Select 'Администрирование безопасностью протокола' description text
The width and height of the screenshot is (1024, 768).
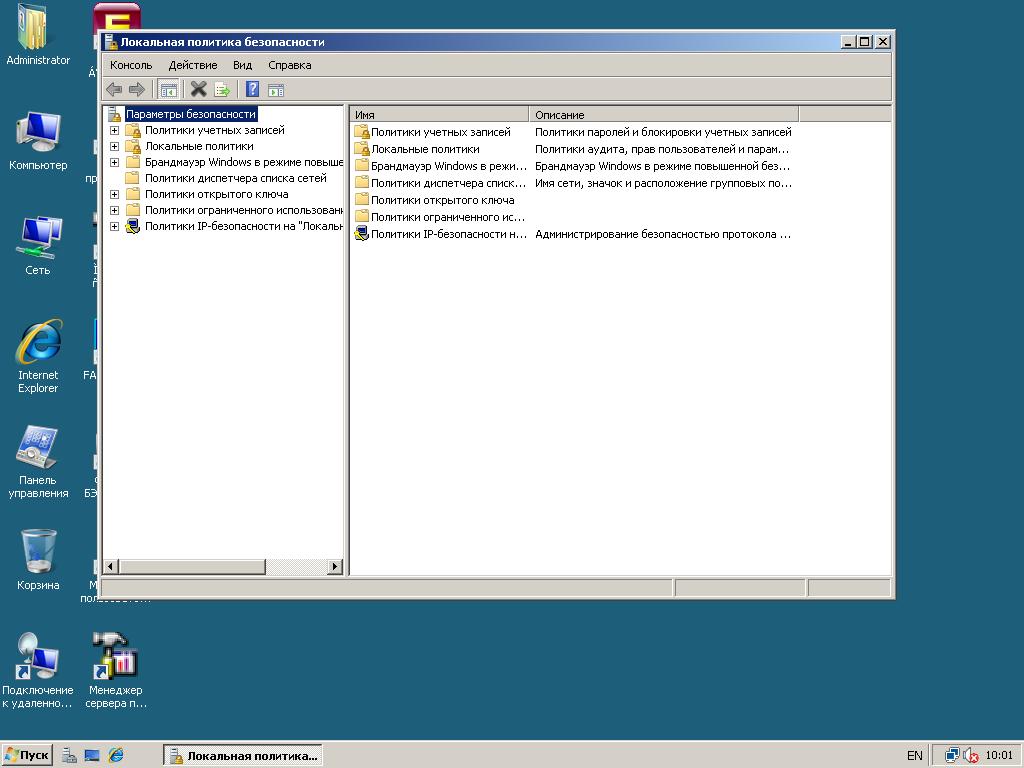point(663,234)
